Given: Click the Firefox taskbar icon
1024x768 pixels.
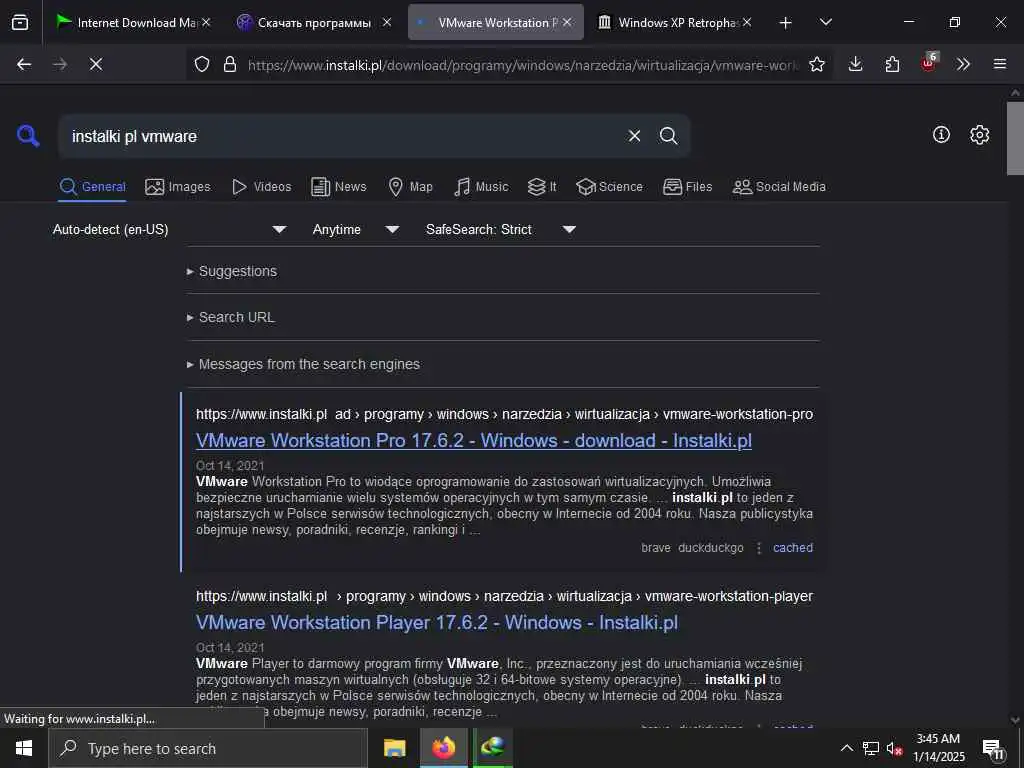Looking at the screenshot, I should pos(443,748).
